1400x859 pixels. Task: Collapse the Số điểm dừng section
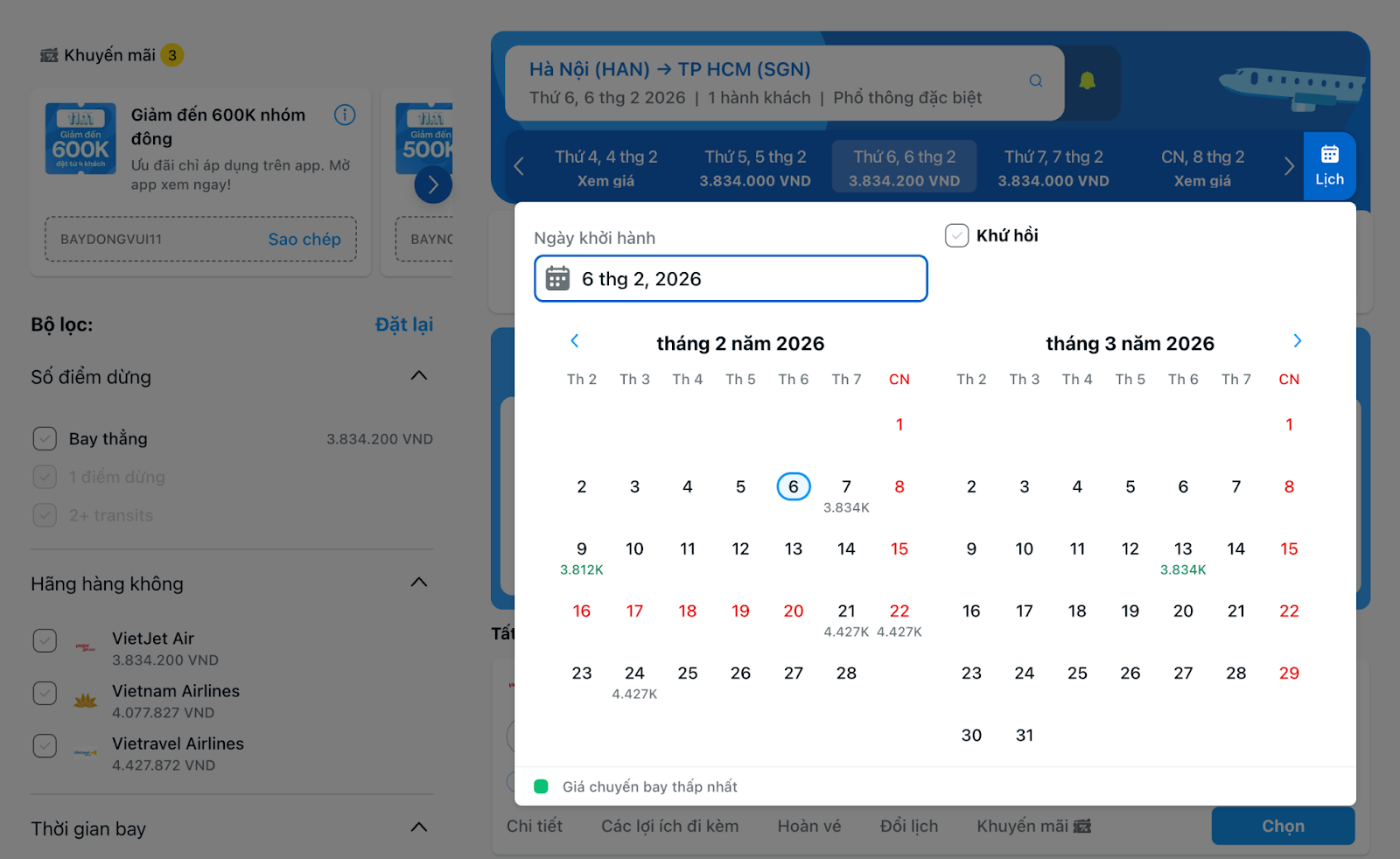pyautogui.click(x=419, y=376)
